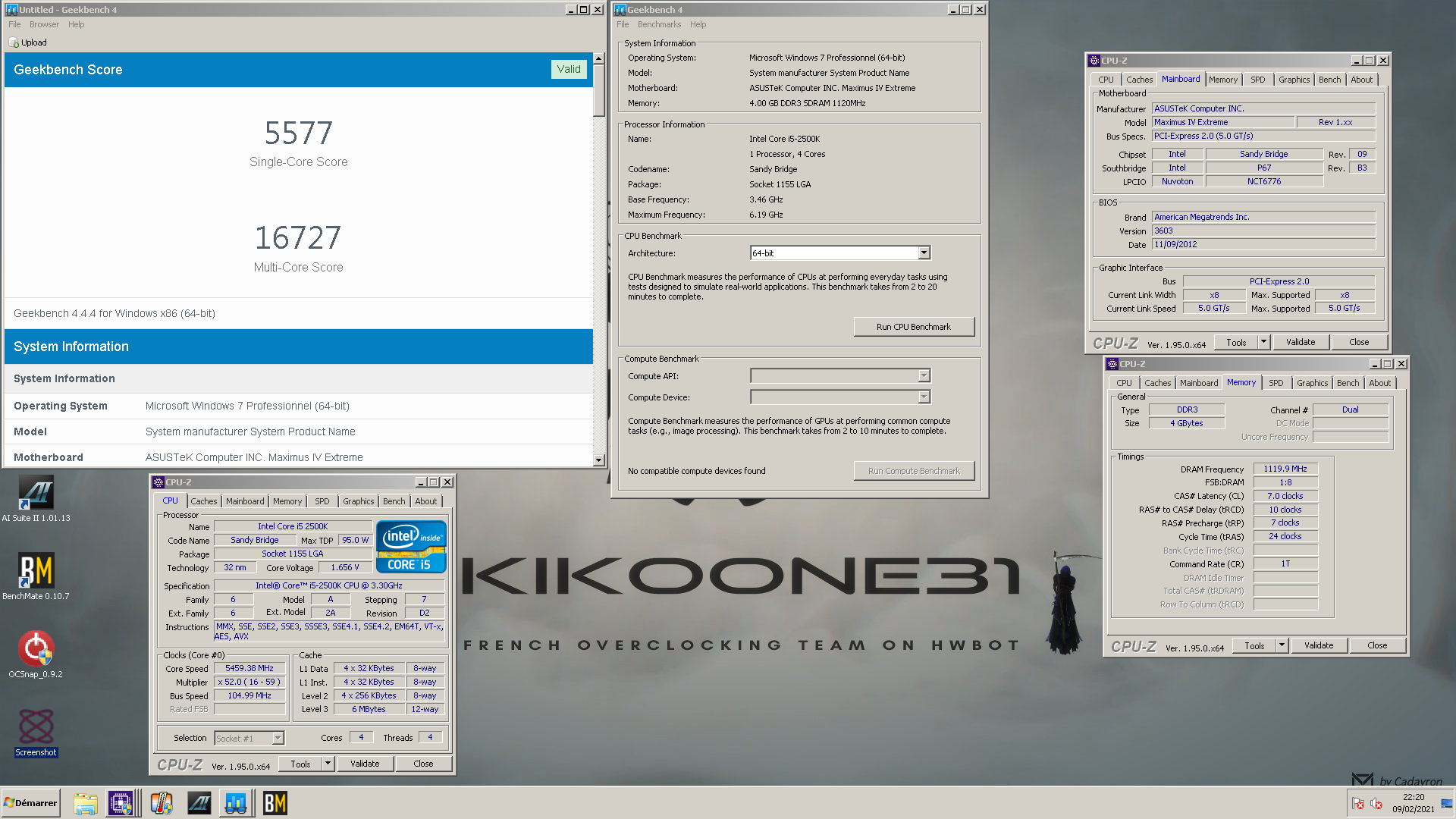Viewport: 1456px width, 819px height.
Task: Open AI Suite taskbar icon
Action: coord(199,803)
